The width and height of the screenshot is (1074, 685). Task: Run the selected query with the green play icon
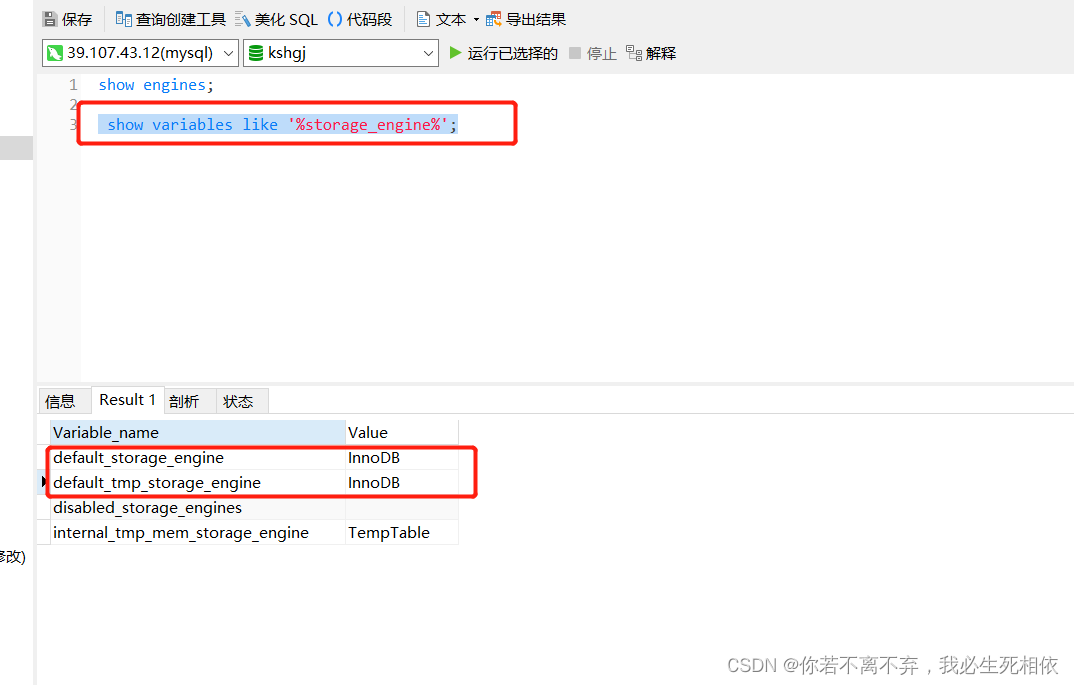[455, 53]
